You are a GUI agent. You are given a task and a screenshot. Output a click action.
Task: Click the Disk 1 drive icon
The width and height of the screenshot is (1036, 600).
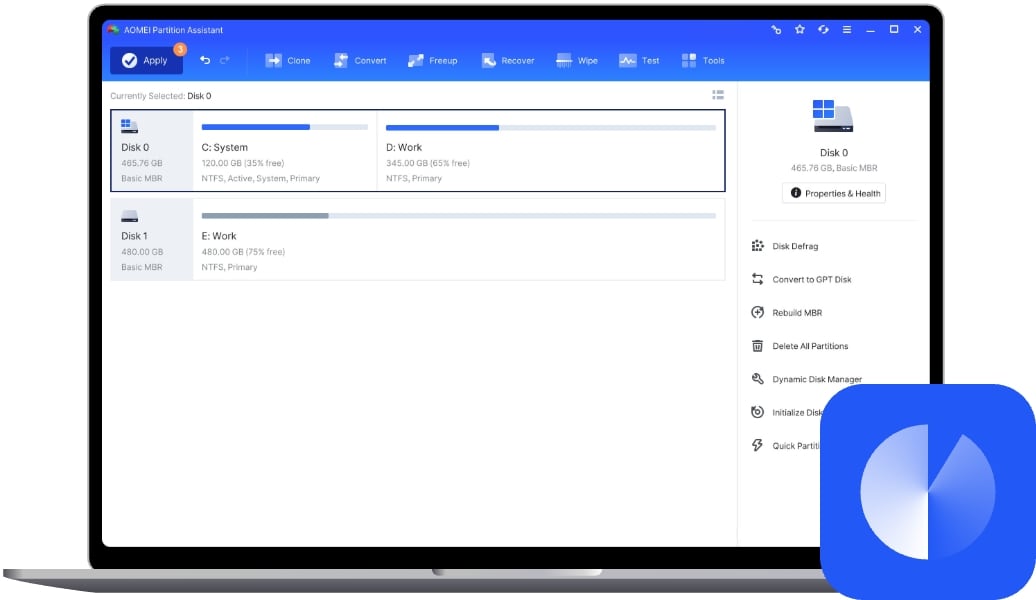coord(130,216)
